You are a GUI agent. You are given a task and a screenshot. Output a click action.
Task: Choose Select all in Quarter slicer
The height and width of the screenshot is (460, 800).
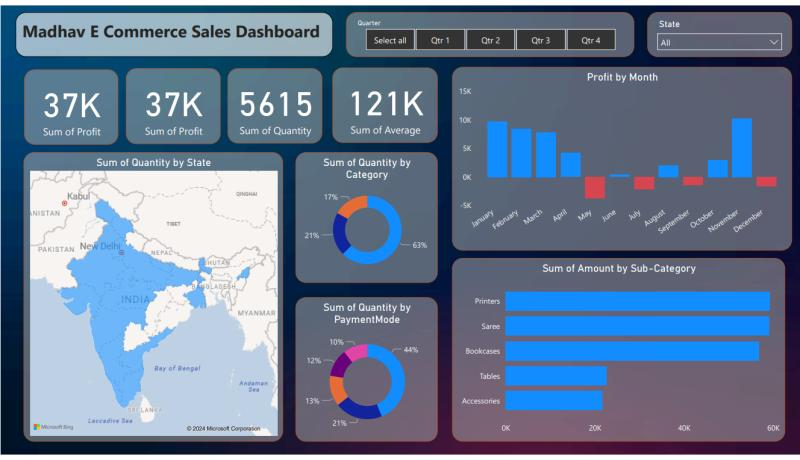pos(390,40)
